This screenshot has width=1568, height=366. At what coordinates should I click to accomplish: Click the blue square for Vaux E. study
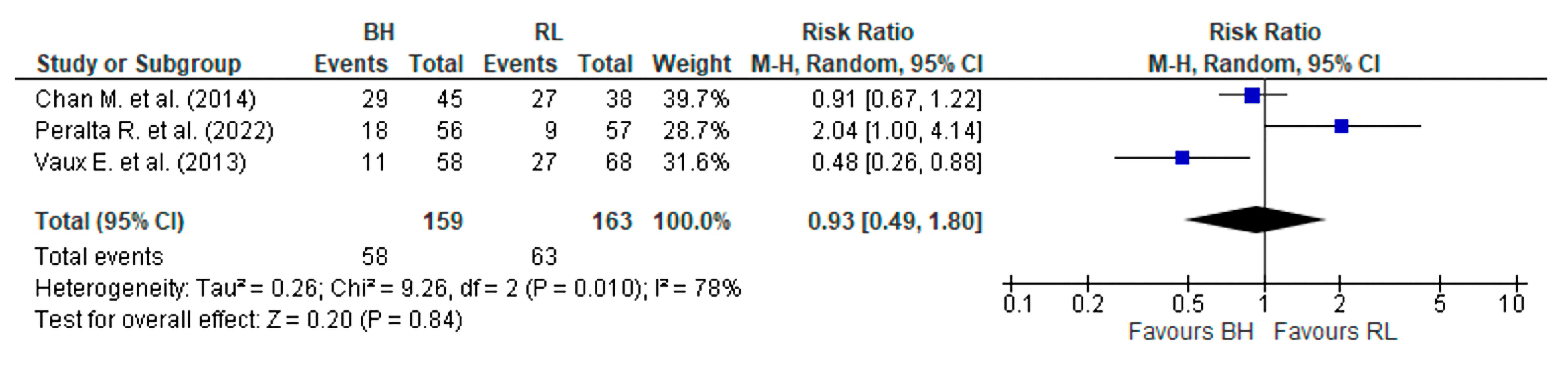click(1182, 158)
